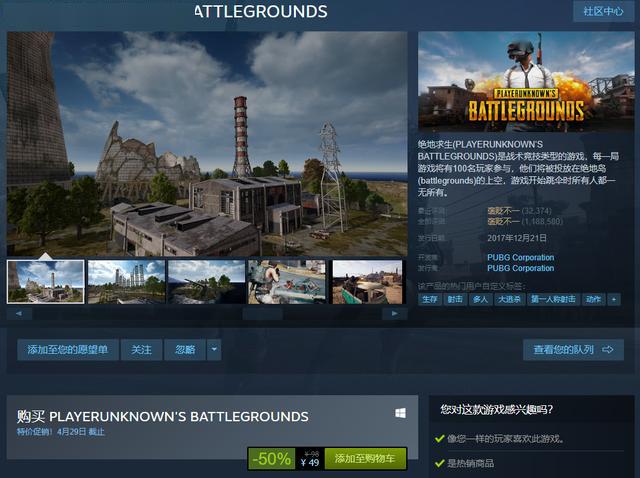Click checkmark beside 是热销商品
640x478 pixels.
[440, 463]
